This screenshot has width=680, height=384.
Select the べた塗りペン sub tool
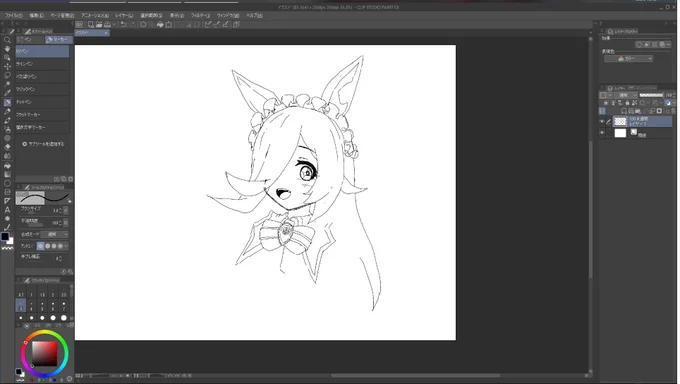tap(42, 76)
